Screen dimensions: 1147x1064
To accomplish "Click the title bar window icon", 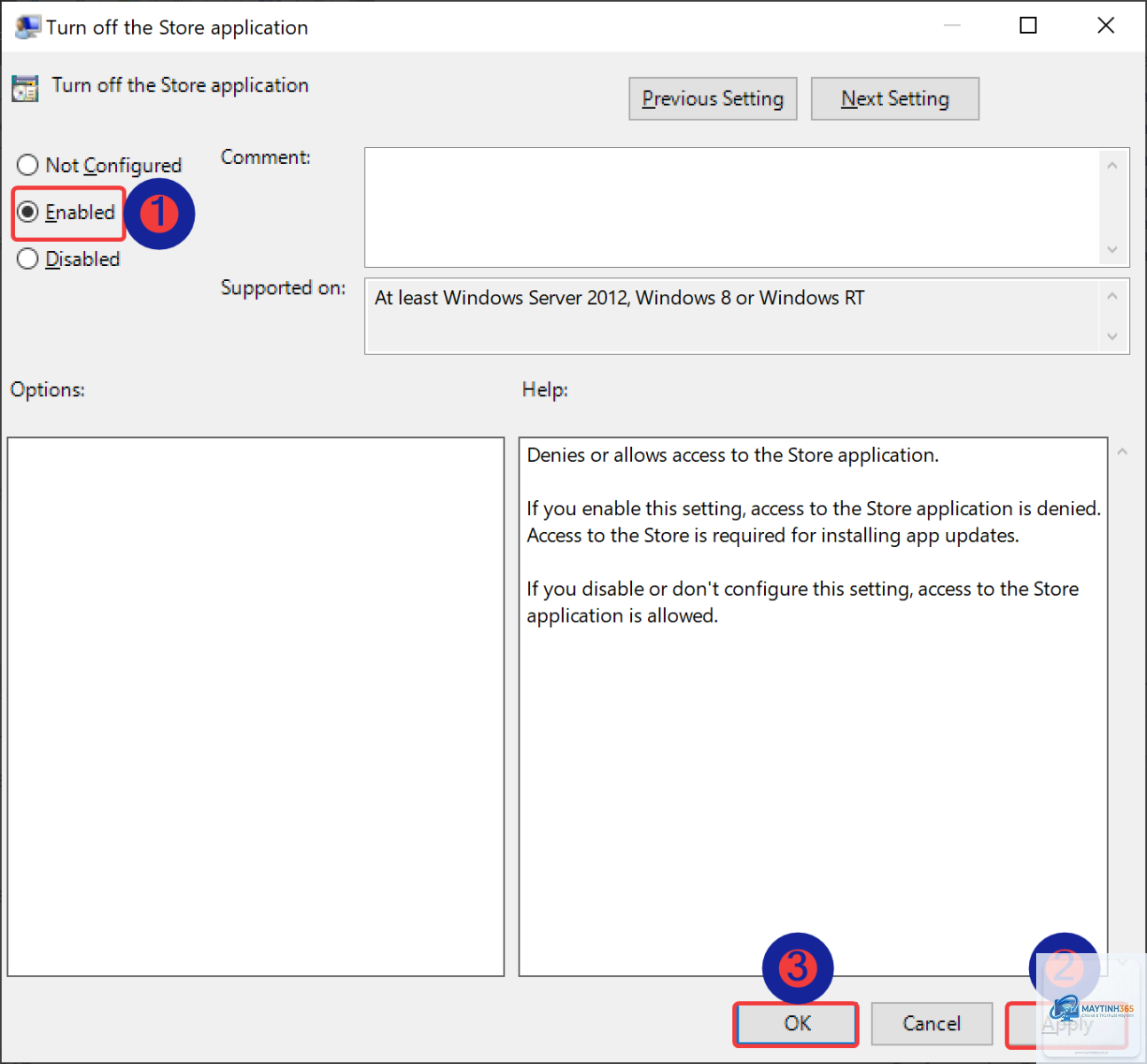I will click(27, 27).
